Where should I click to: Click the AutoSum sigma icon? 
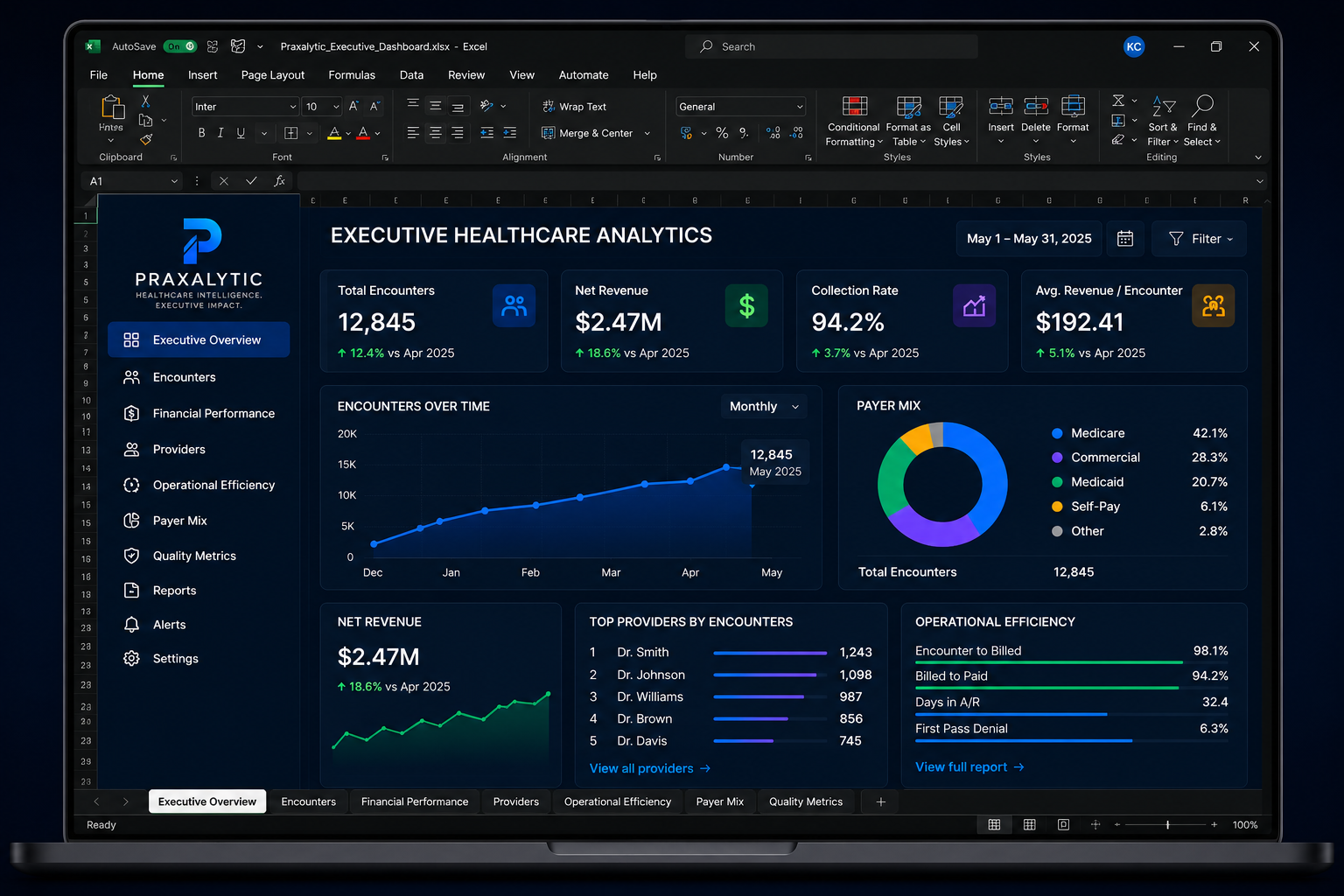(1118, 101)
